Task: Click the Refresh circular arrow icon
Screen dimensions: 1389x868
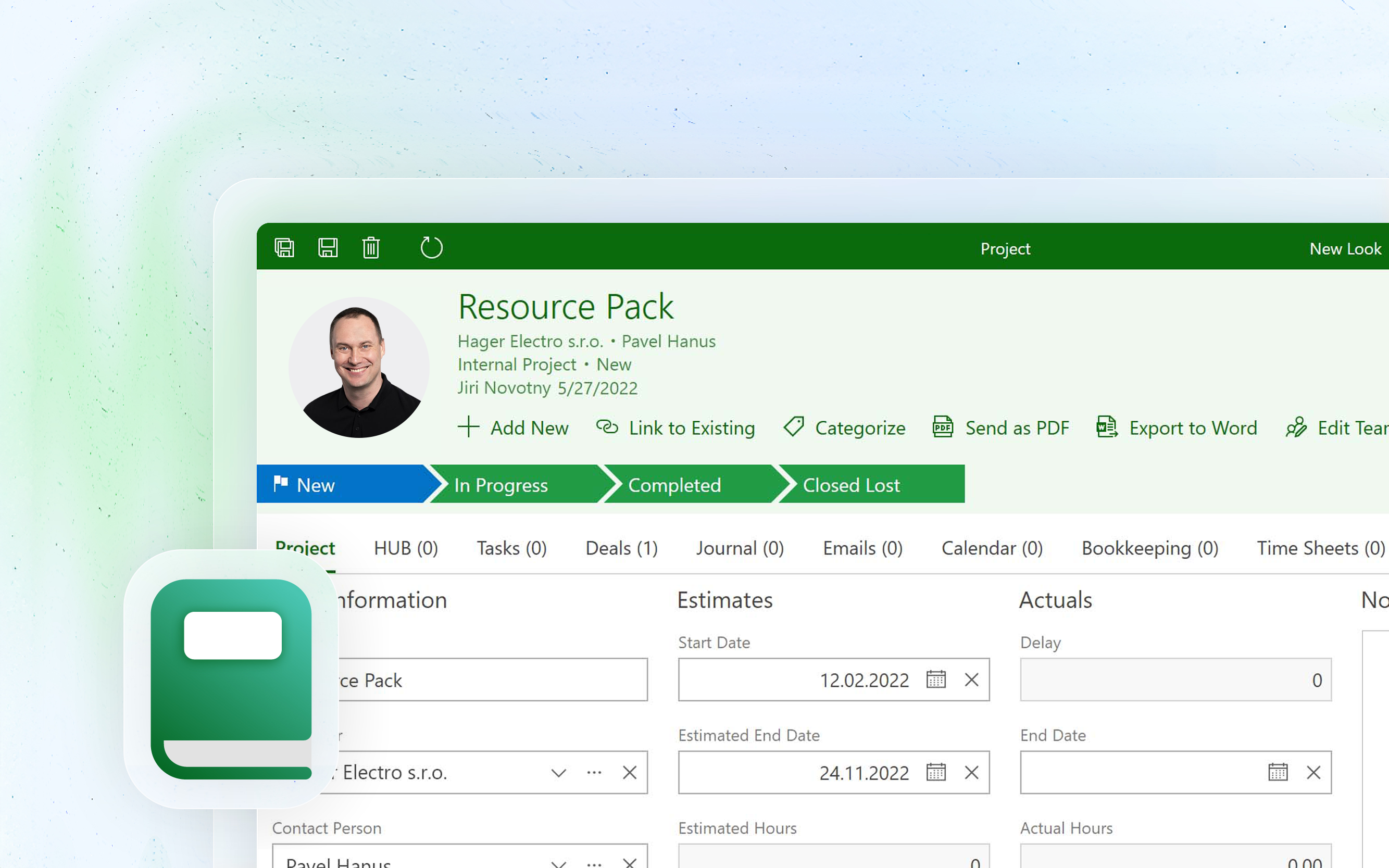Action: (x=431, y=248)
